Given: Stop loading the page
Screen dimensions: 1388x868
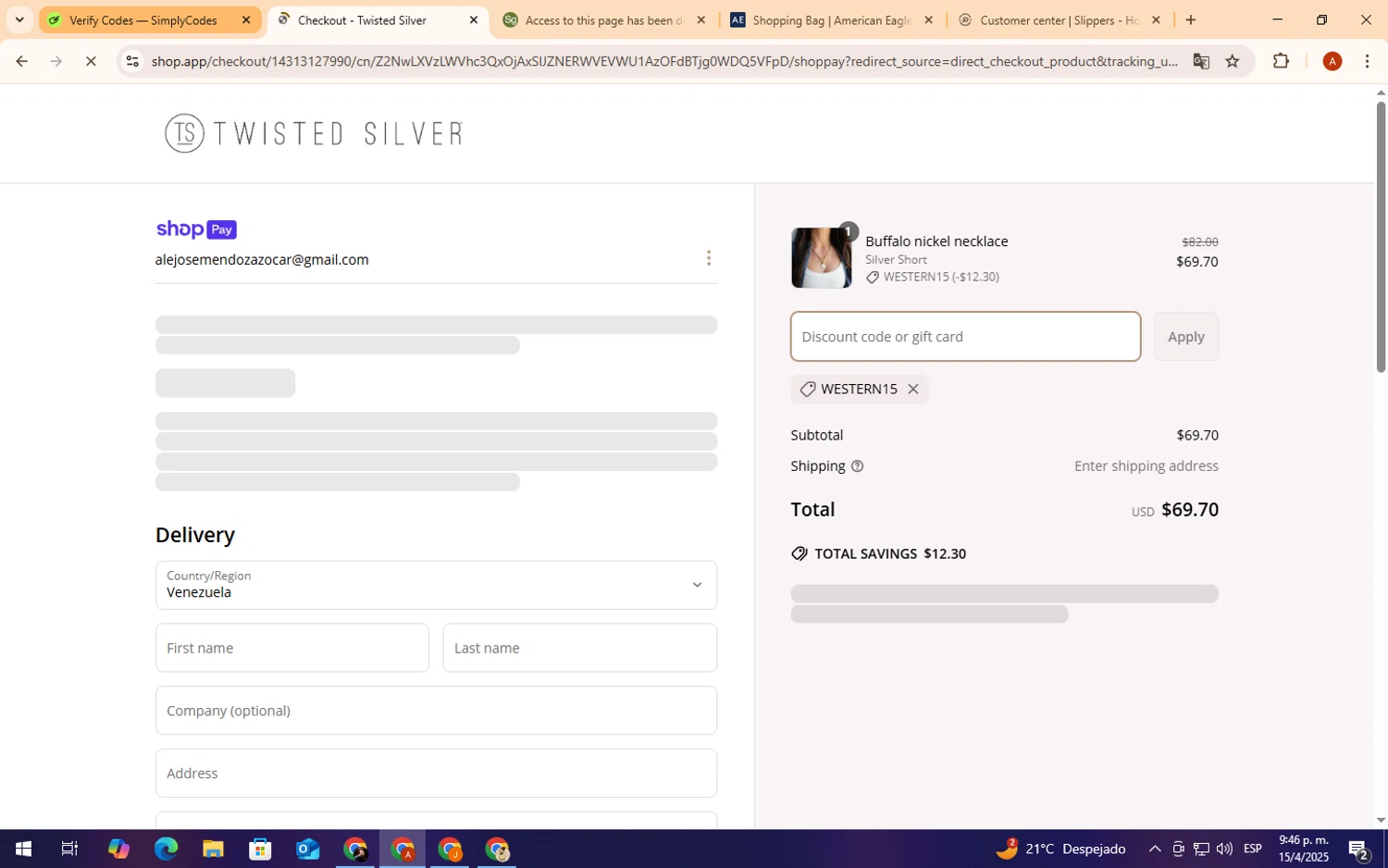Looking at the screenshot, I should (x=91, y=62).
